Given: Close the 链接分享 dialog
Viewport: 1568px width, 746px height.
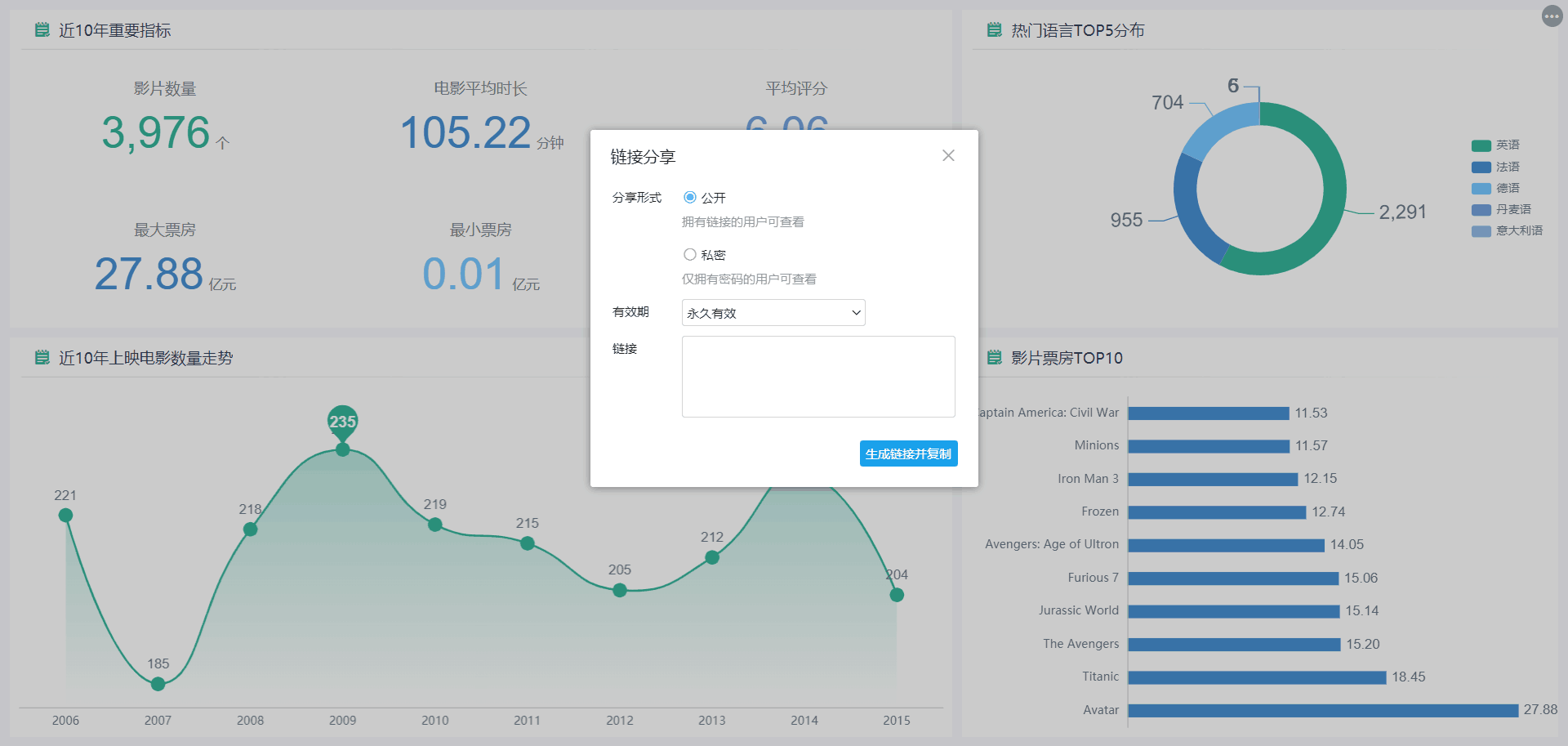Looking at the screenshot, I should 948,155.
